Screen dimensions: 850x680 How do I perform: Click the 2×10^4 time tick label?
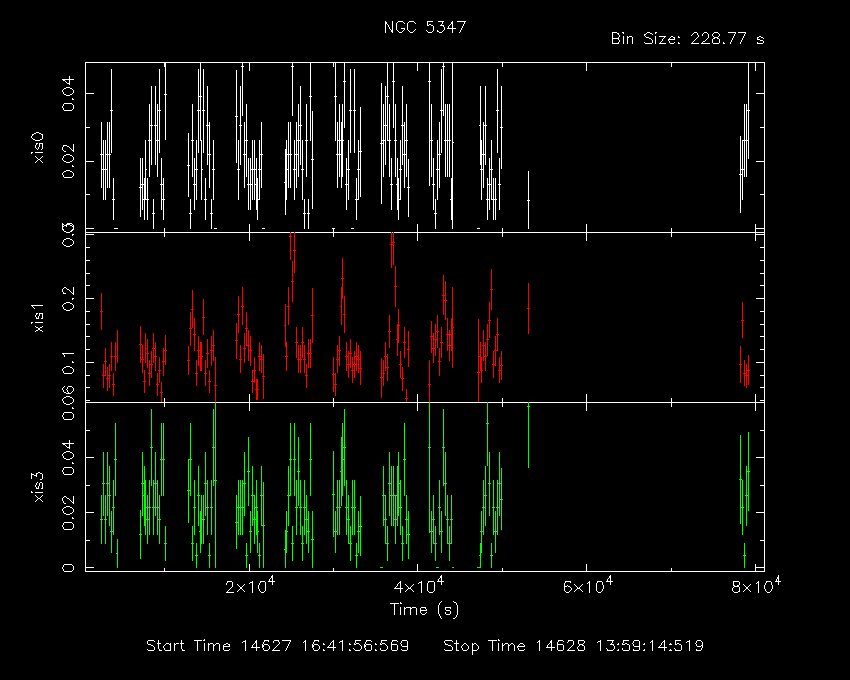point(249,586)
